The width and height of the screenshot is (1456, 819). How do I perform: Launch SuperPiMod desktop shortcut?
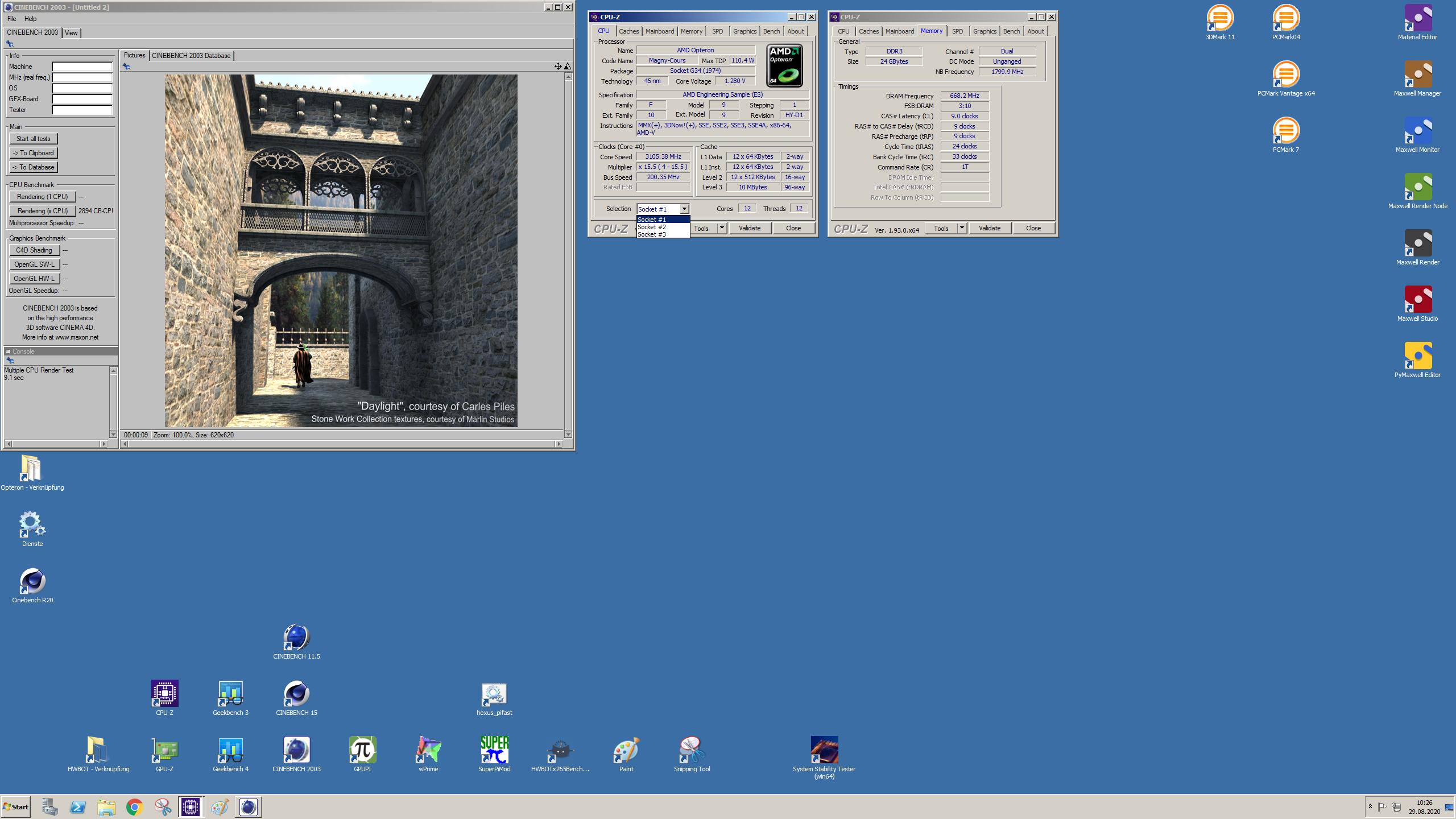(494, 755)
